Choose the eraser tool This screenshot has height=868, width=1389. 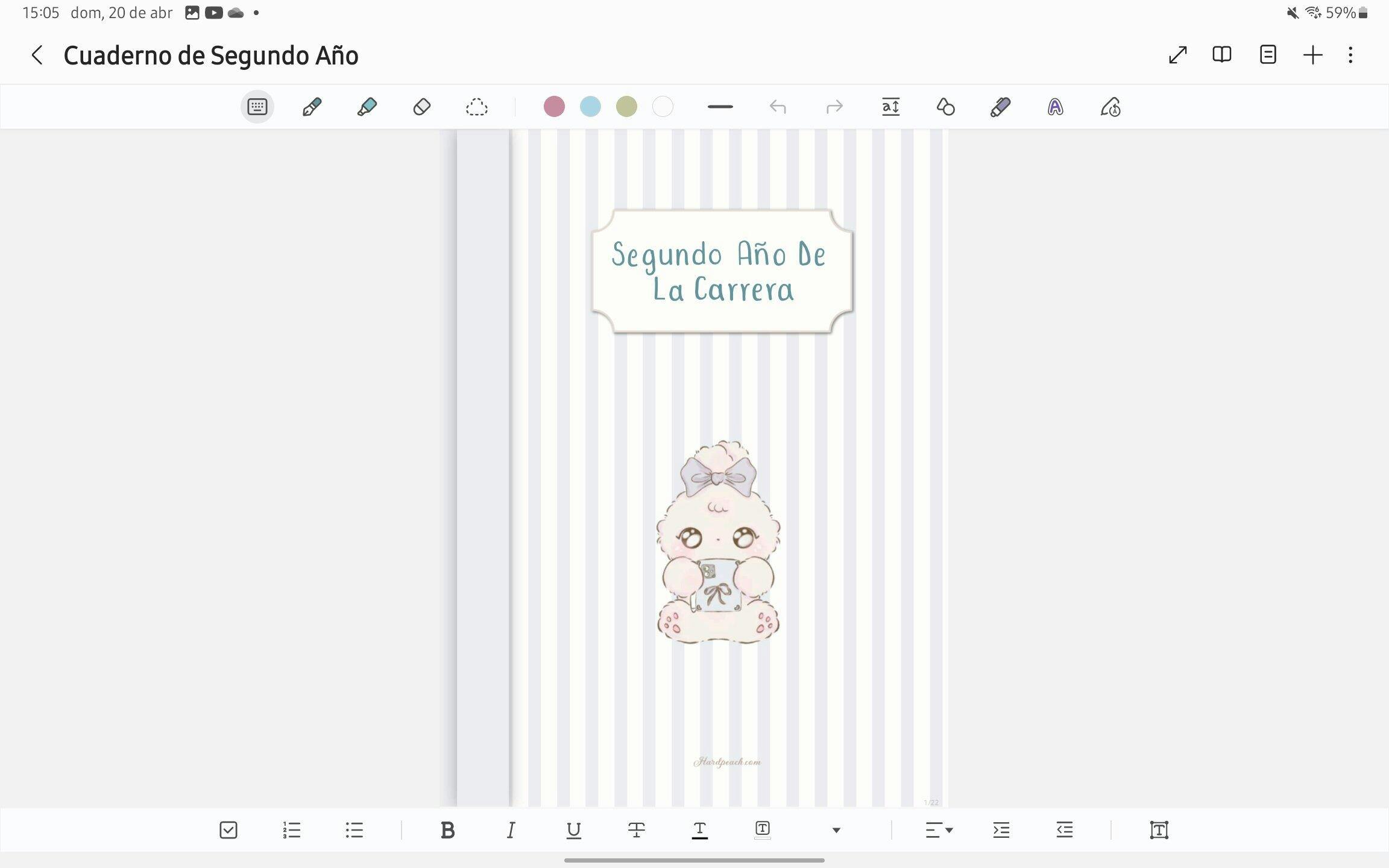tap(421, 107)
